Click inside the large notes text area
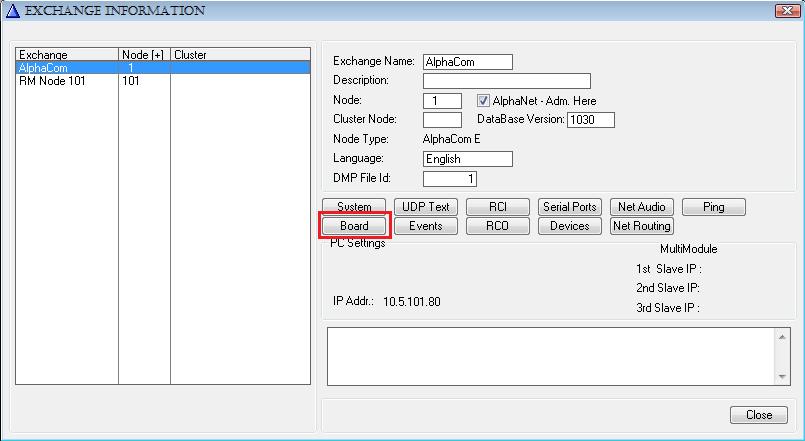The image size is (805, 441). coord(551,356)
